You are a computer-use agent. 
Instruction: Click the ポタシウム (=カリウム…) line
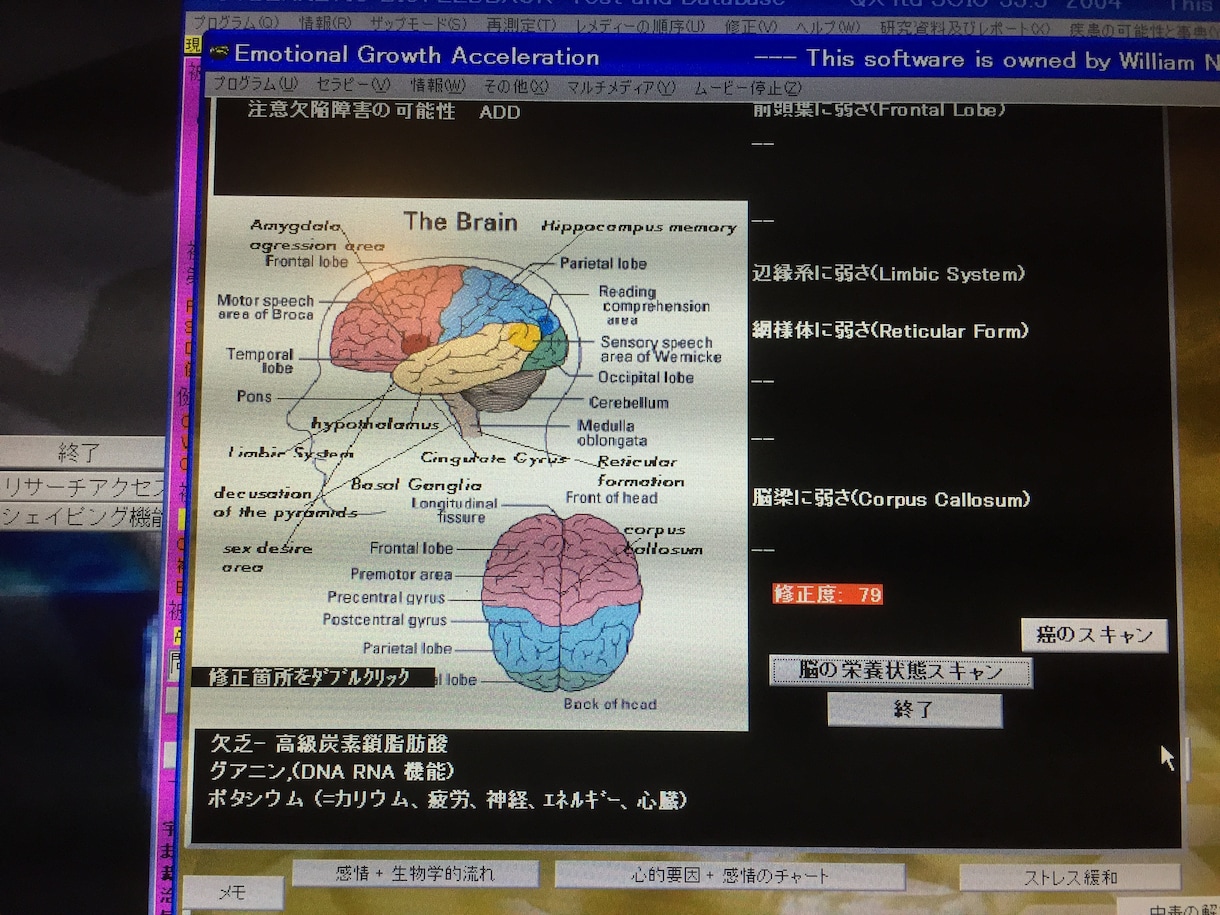[448, 799]
